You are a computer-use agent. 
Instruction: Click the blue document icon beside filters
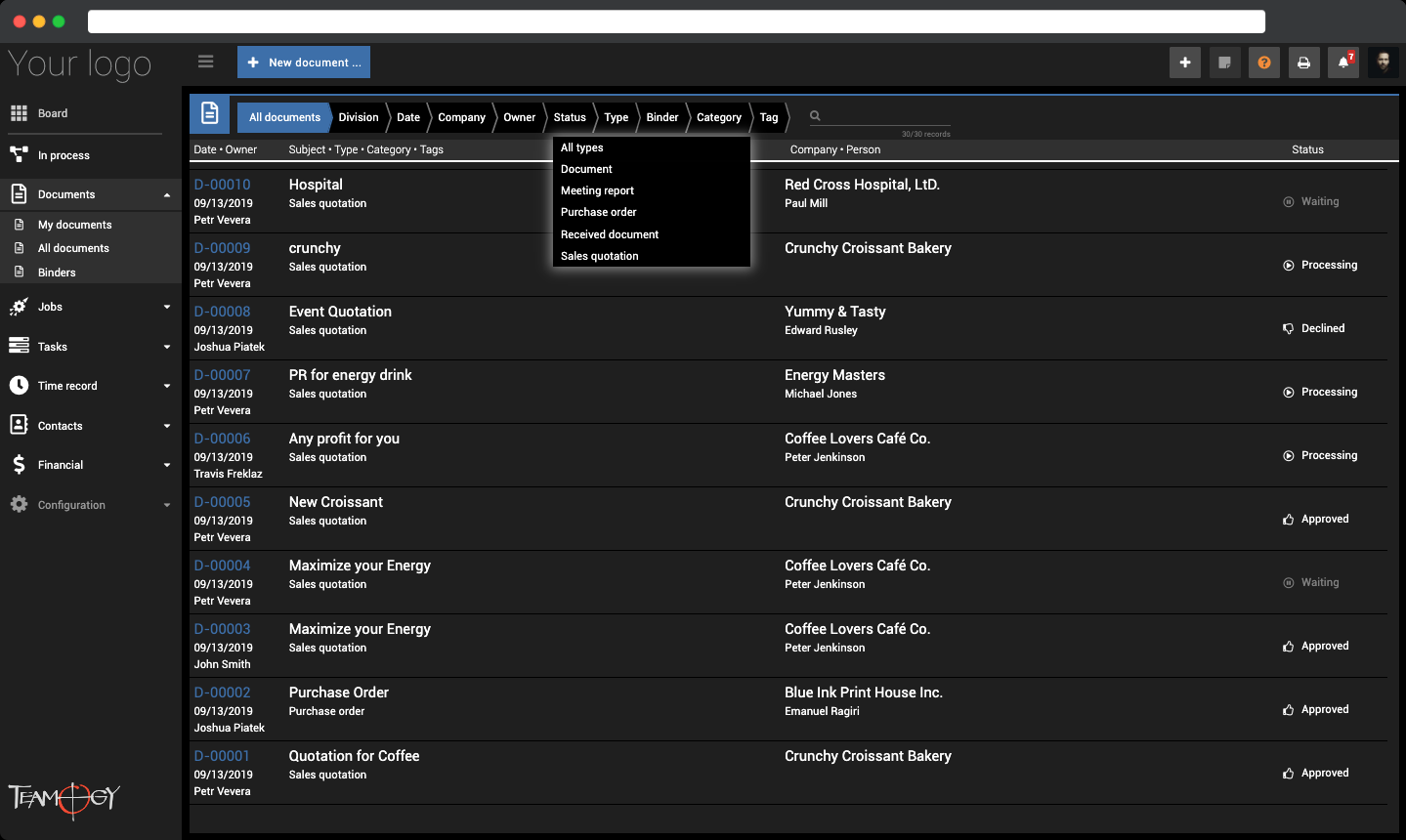[x=209, y=114]
